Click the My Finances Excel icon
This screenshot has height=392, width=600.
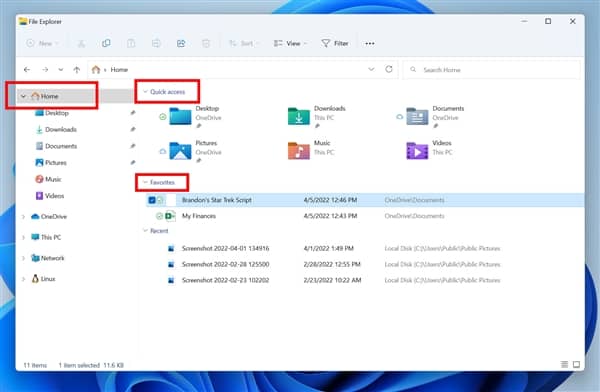coord(170,216)
